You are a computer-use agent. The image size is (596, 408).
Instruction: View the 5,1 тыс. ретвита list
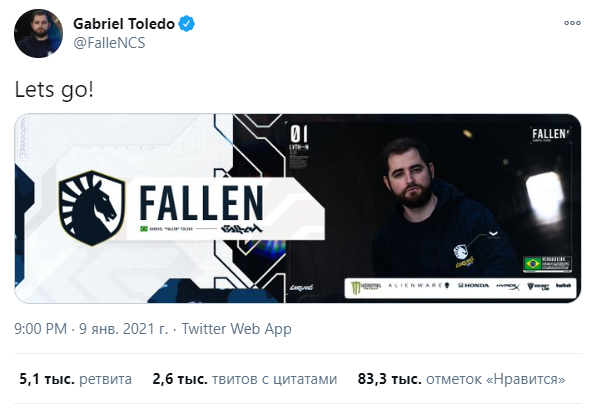76,379
